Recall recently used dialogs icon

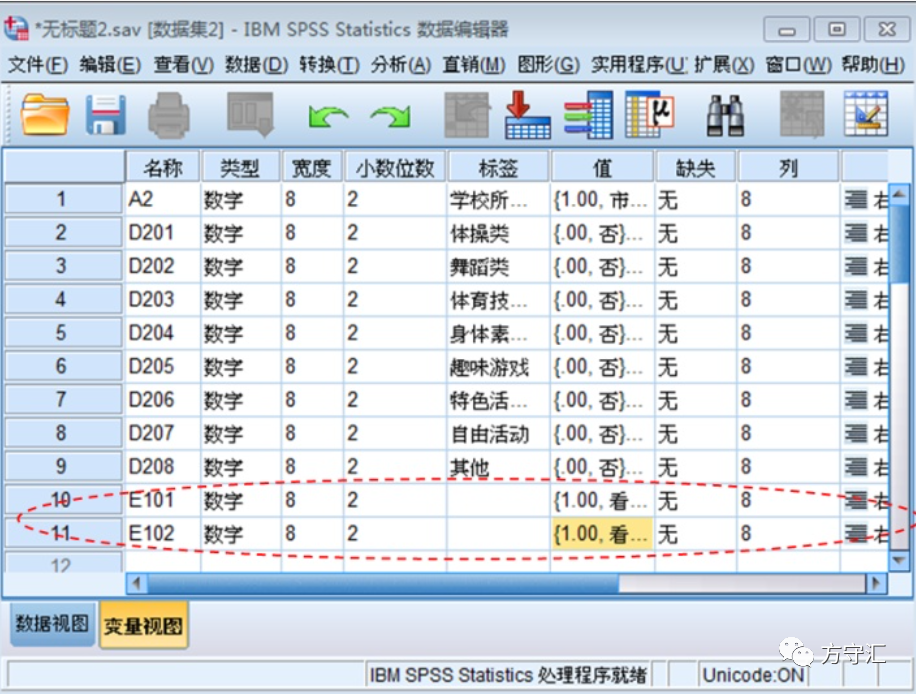[250, 114]
